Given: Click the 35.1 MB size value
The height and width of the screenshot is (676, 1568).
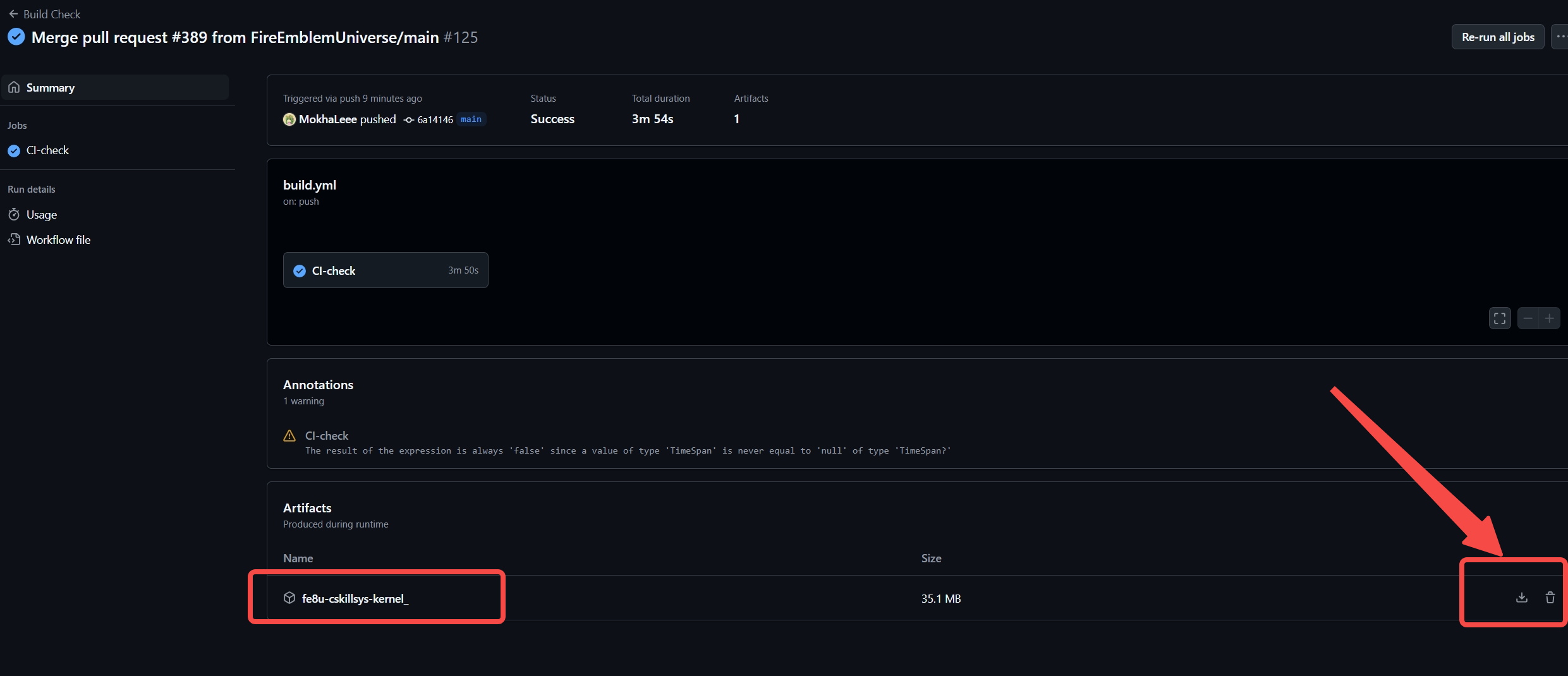Looking at the screenshot, I should (941, 598).
